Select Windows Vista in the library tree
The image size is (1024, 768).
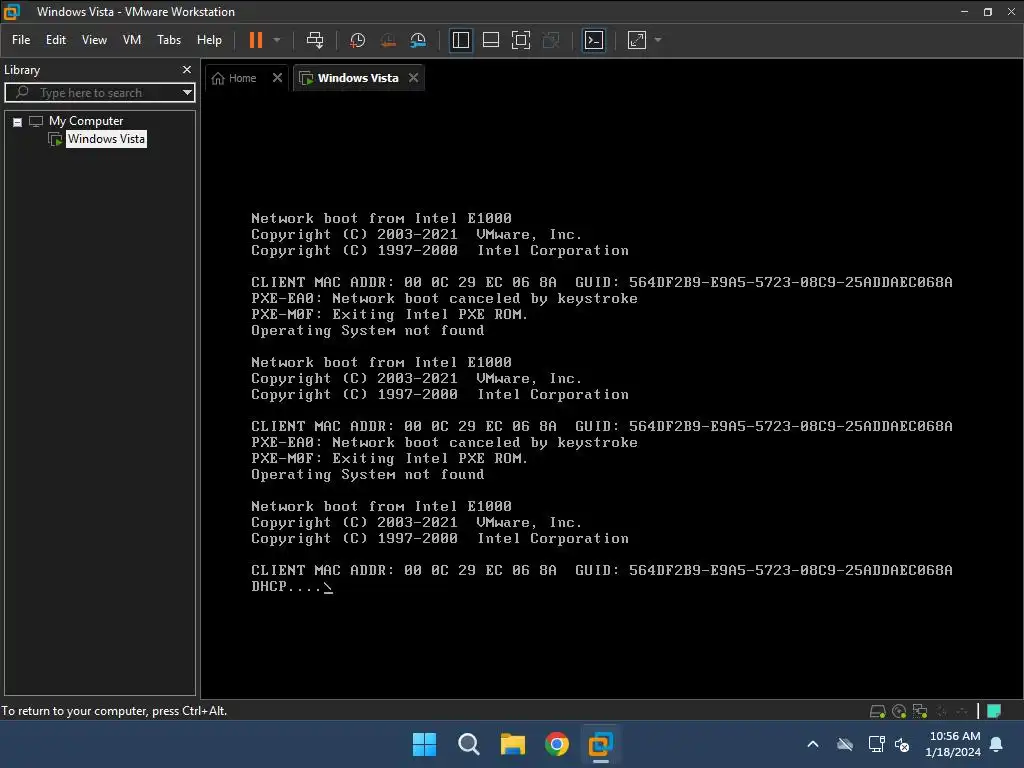click(106, 139)
